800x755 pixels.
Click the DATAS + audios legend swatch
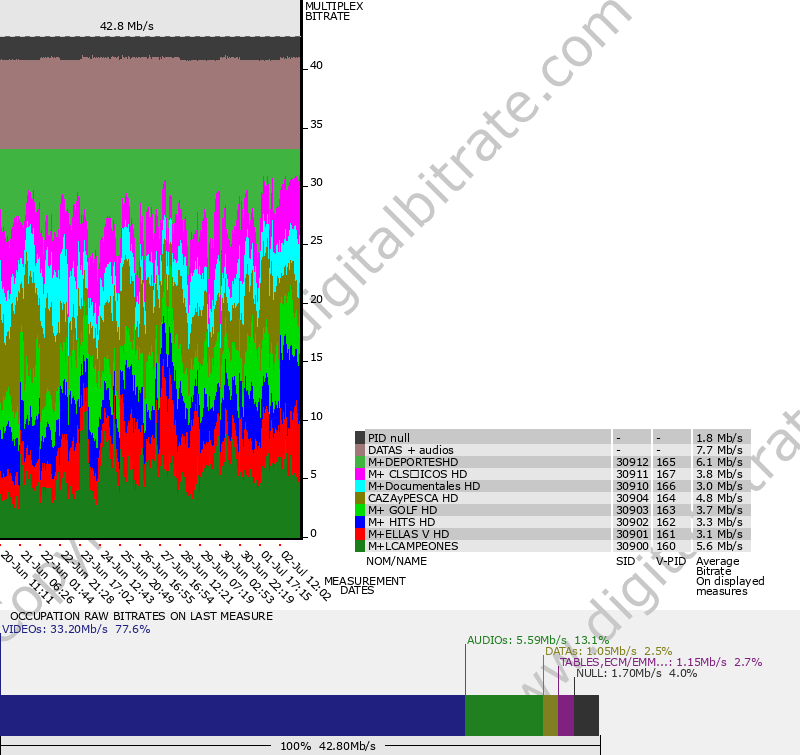pos(360,450)
